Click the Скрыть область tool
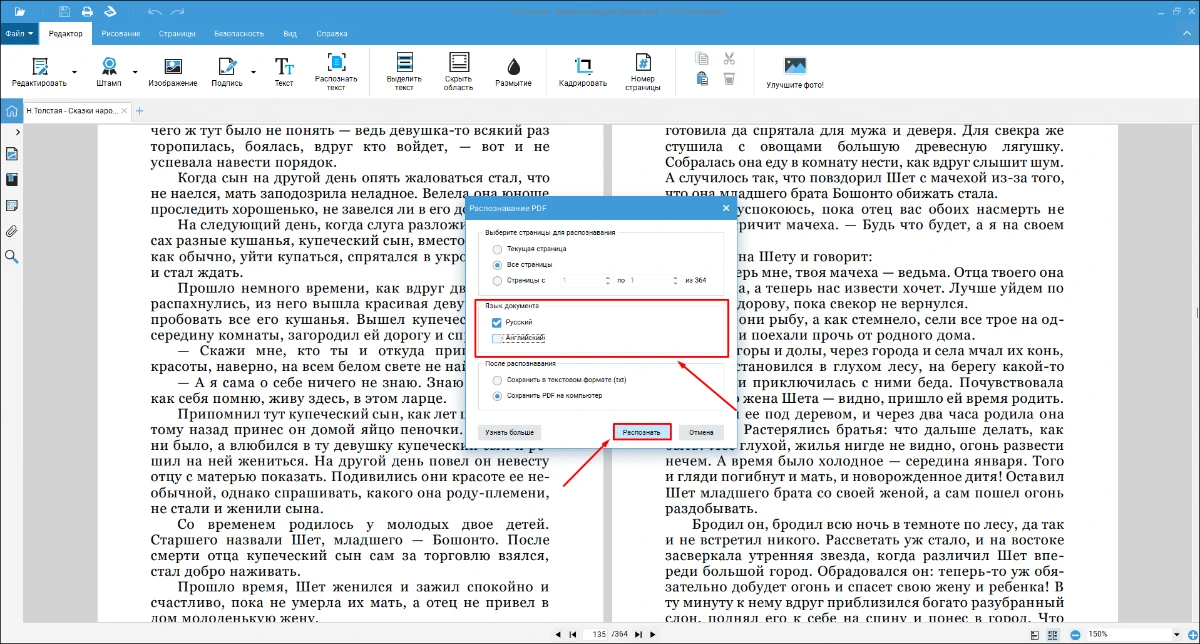The width and height of the screenshot is (1200, 644). click(x=458, y=71)
